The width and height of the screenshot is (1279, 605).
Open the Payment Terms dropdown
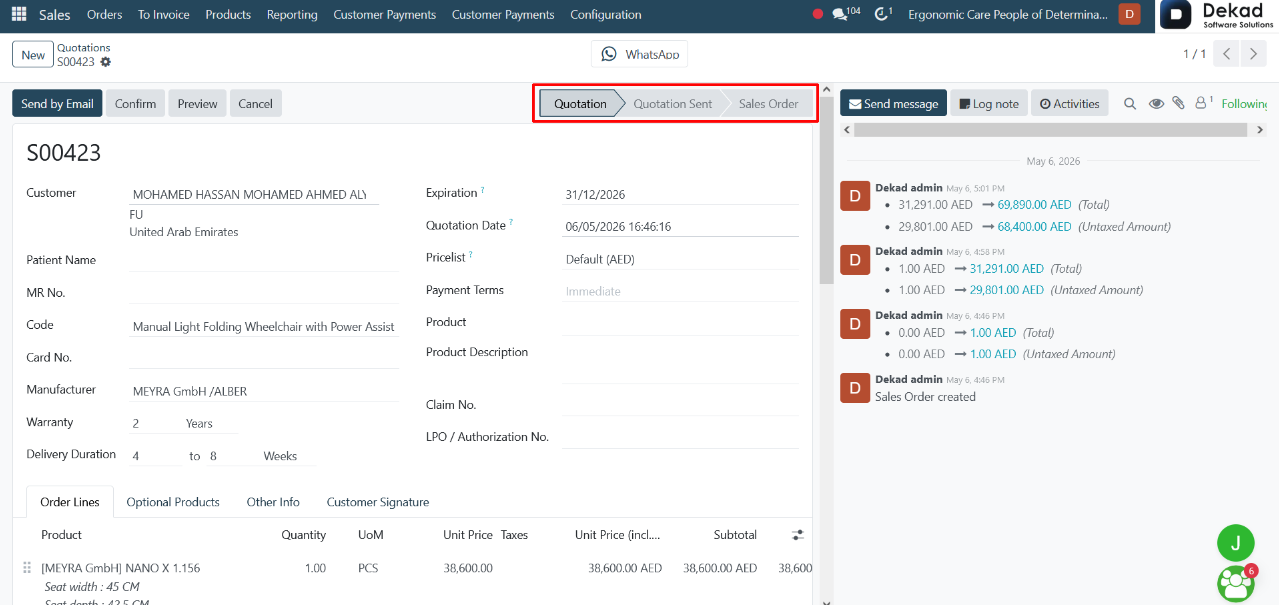[x=681, y=291]
